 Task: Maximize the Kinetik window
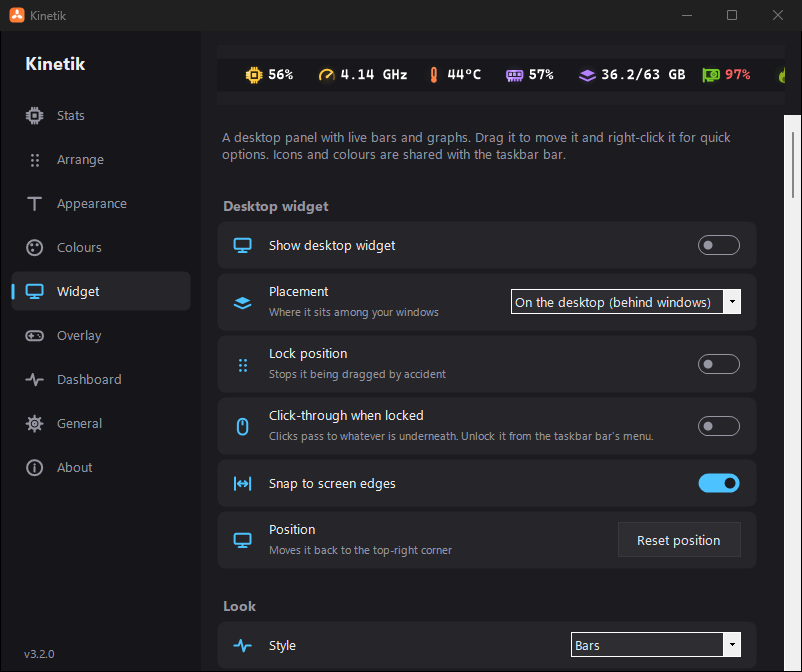(732, 15)
